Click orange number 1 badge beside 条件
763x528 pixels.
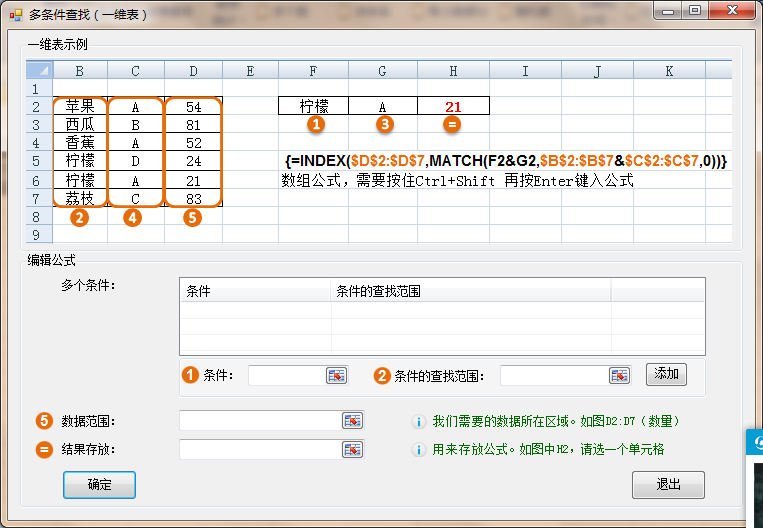point(189,376)
